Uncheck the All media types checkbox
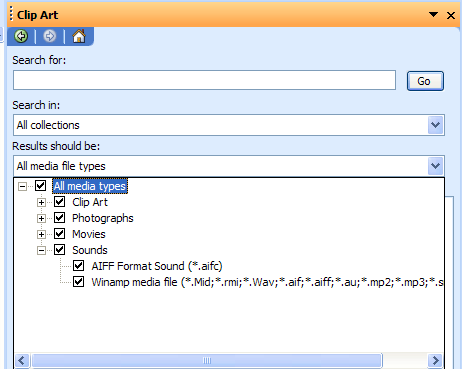 point(41,186)
